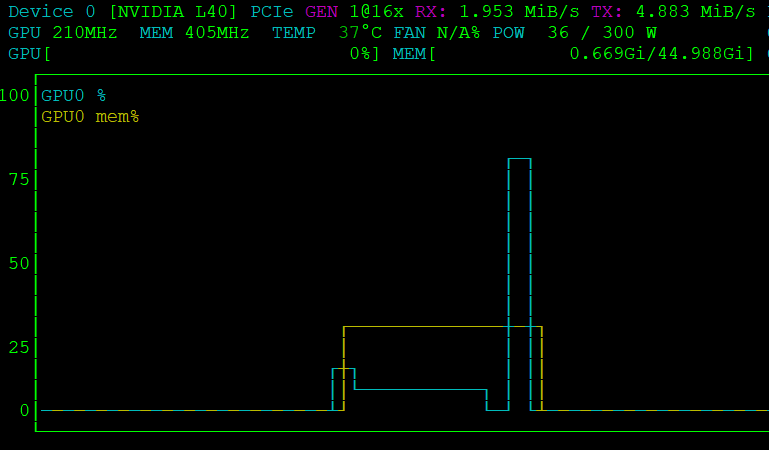Click the 25 label on the y-axis
The height and width of the screenshot is (450, 769).
tap(19, 348)
